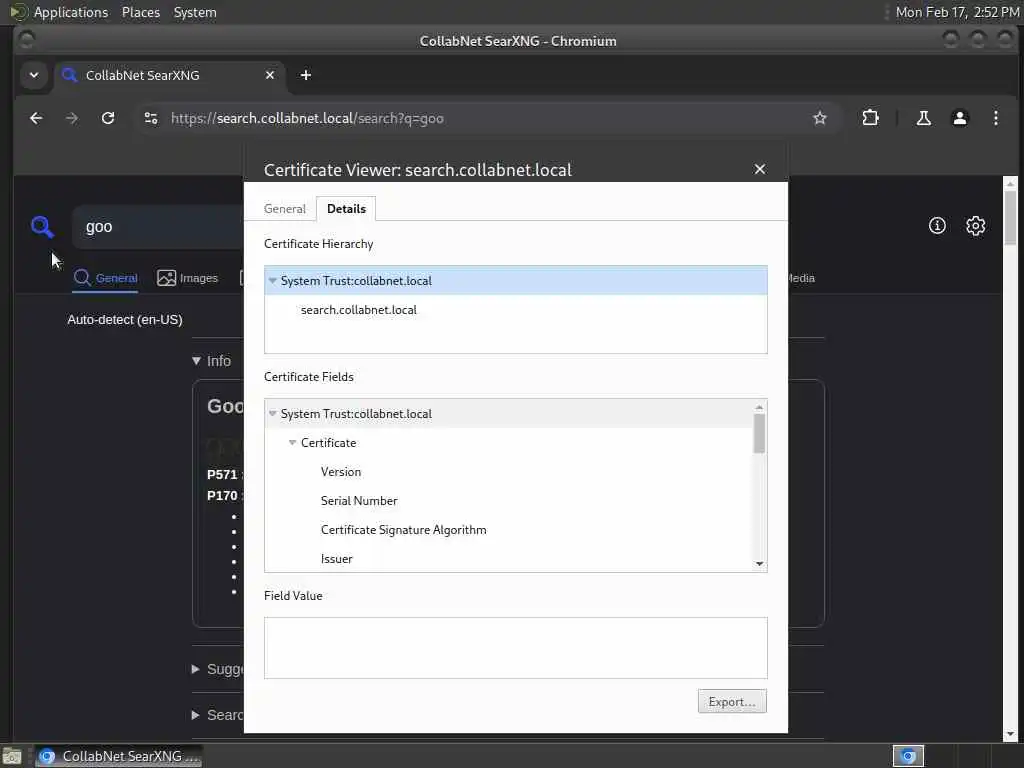The width and height of the screenshot is (1024, 768).
Task: Reload the page with the refresh icon
Action: 108,118
